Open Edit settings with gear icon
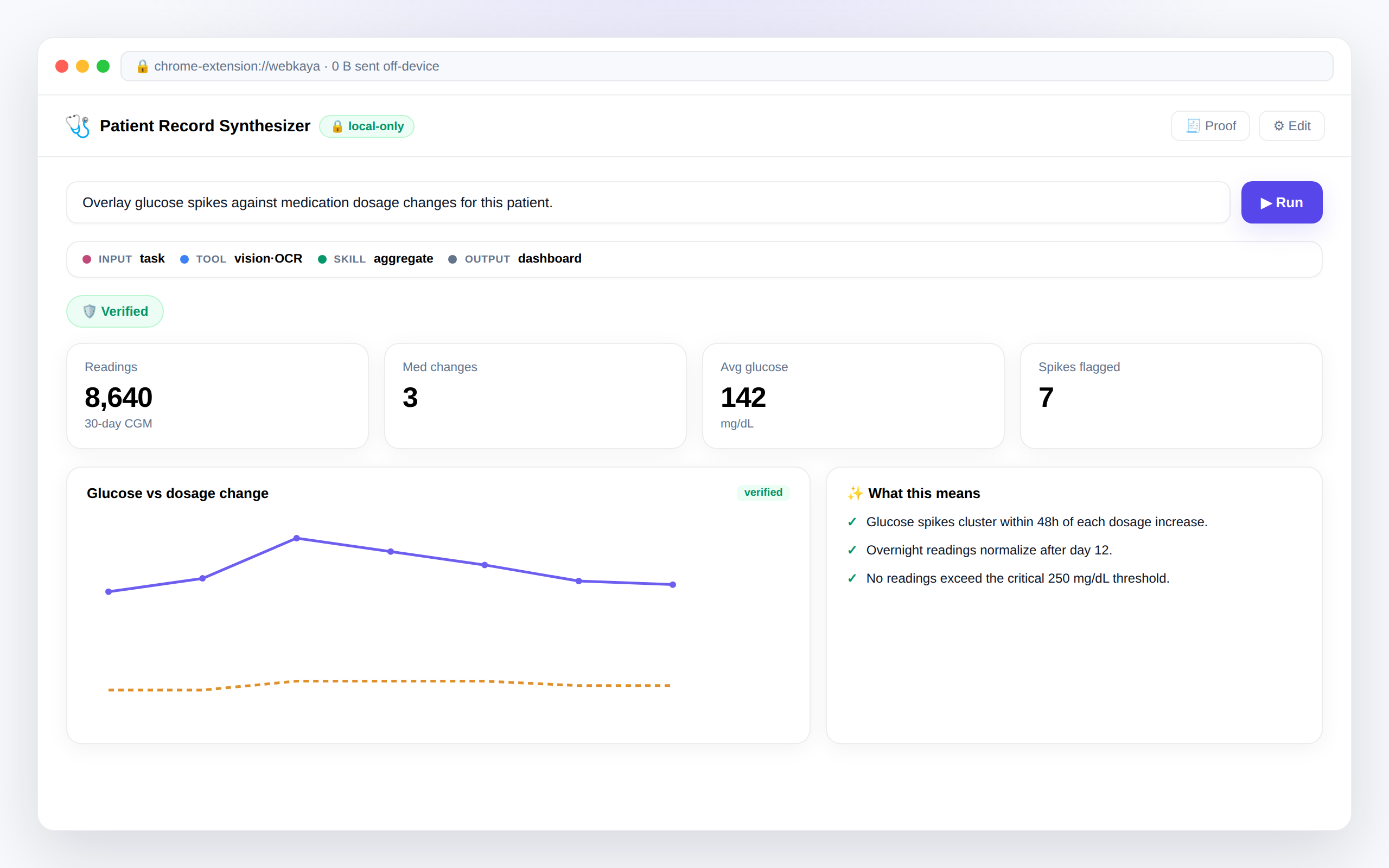1389x868 pixels. point(1291,126)
